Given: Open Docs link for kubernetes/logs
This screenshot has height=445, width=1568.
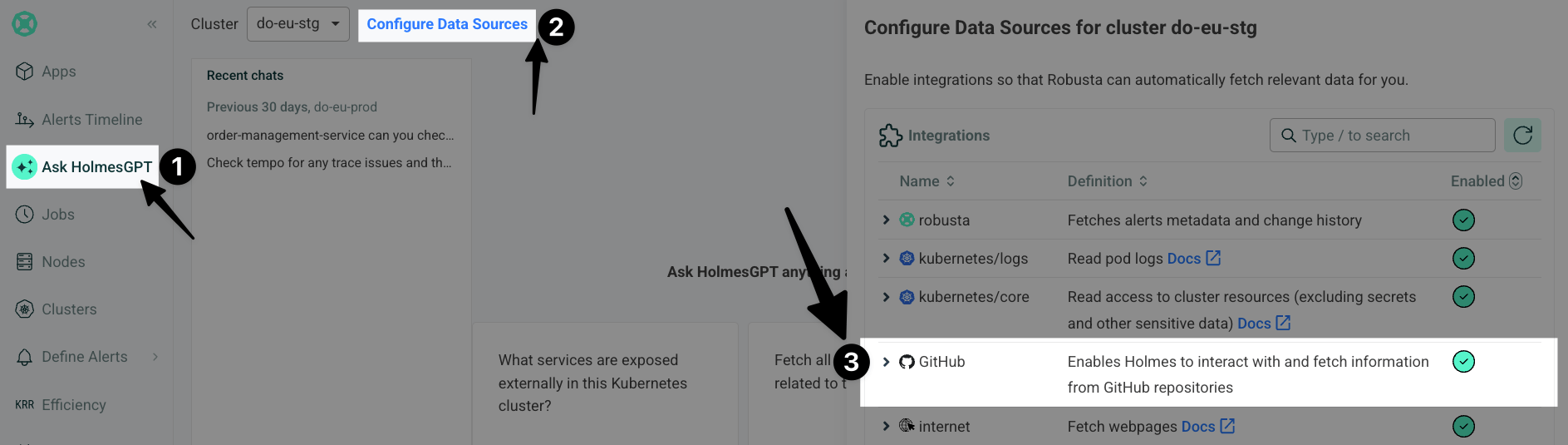Looking at the screenshot, I should tap(1193, 259).
